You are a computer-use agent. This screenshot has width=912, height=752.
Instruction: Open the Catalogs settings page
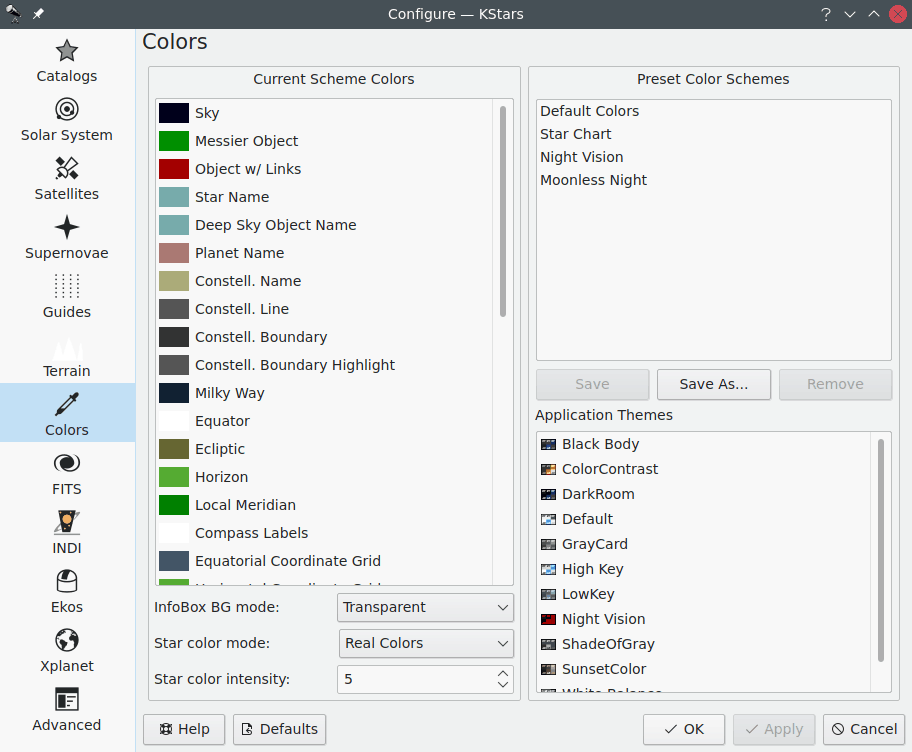tap(67, 60)
